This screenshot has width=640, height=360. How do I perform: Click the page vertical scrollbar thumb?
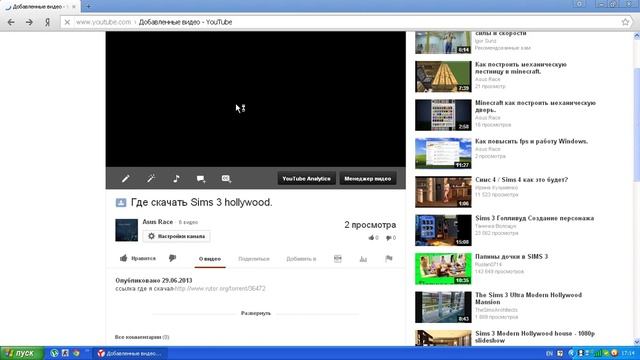(x=636, y=124)
